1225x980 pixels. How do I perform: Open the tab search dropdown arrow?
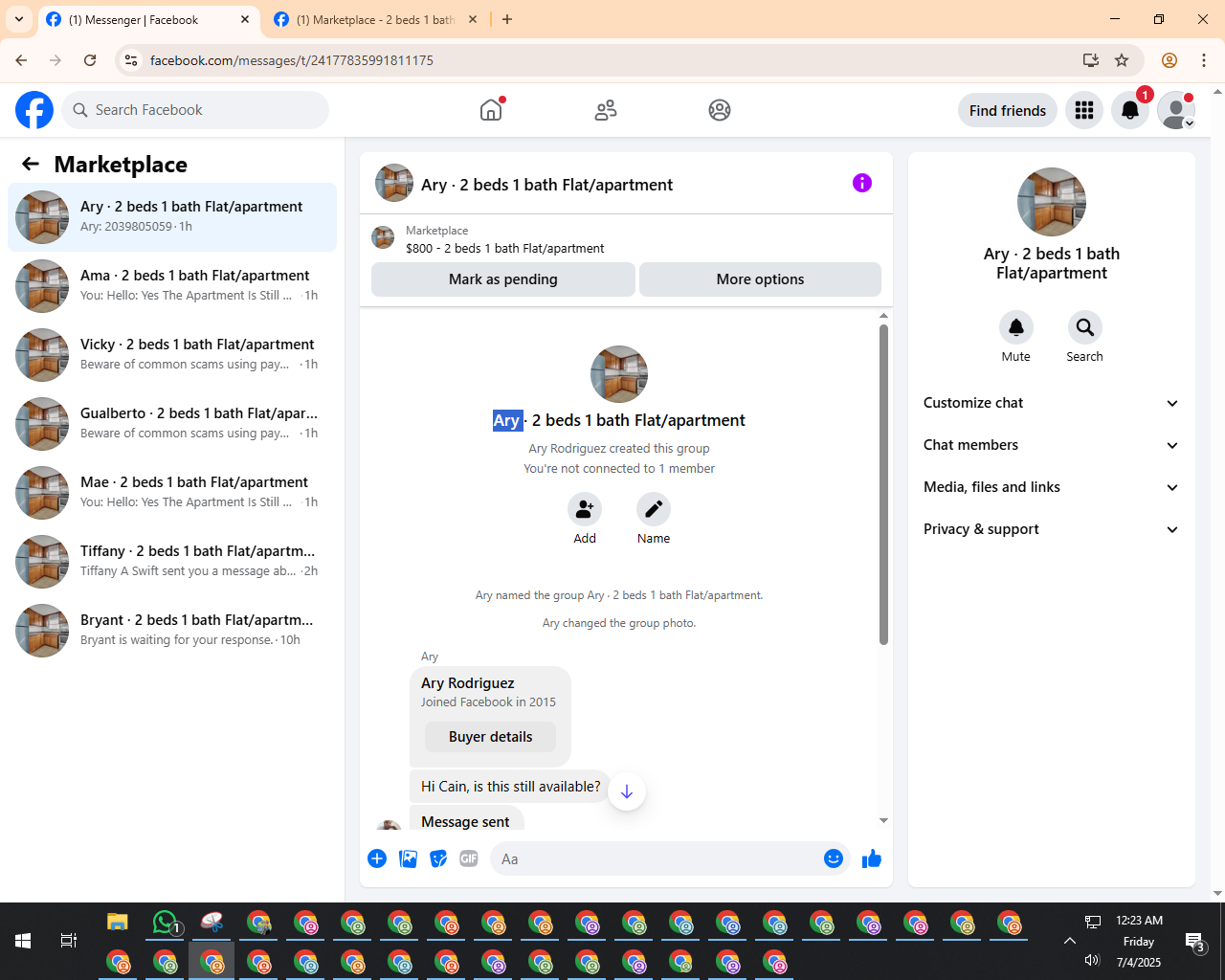tap(19, 19)
